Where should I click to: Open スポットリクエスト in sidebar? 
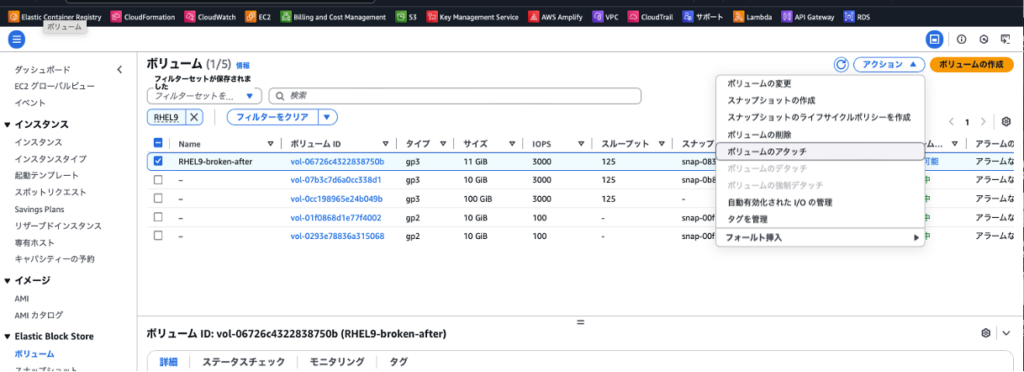[x=50, y=192]
